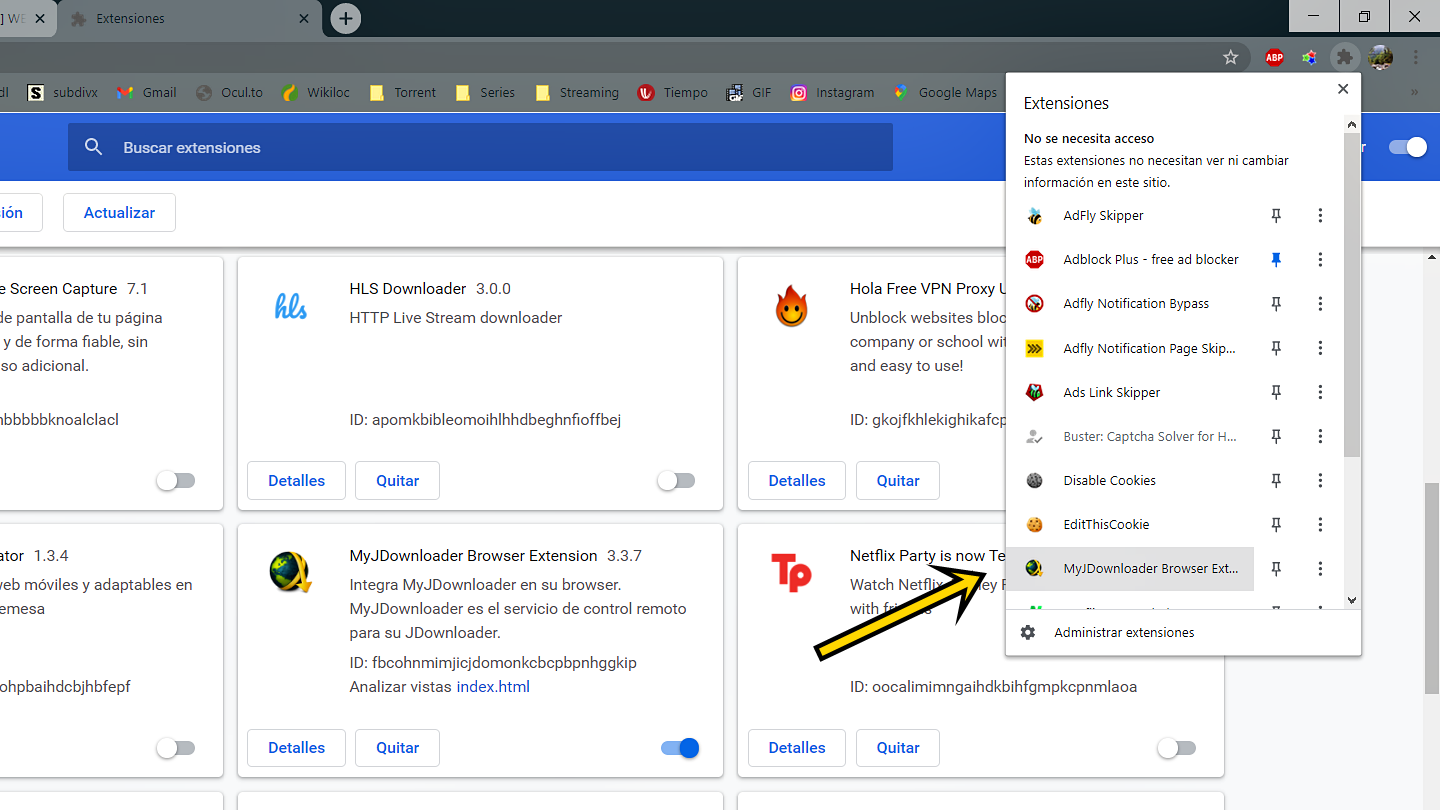Toggle the developer mode switch in the header
This screenshot has height=810, width=1440.
1408,147
